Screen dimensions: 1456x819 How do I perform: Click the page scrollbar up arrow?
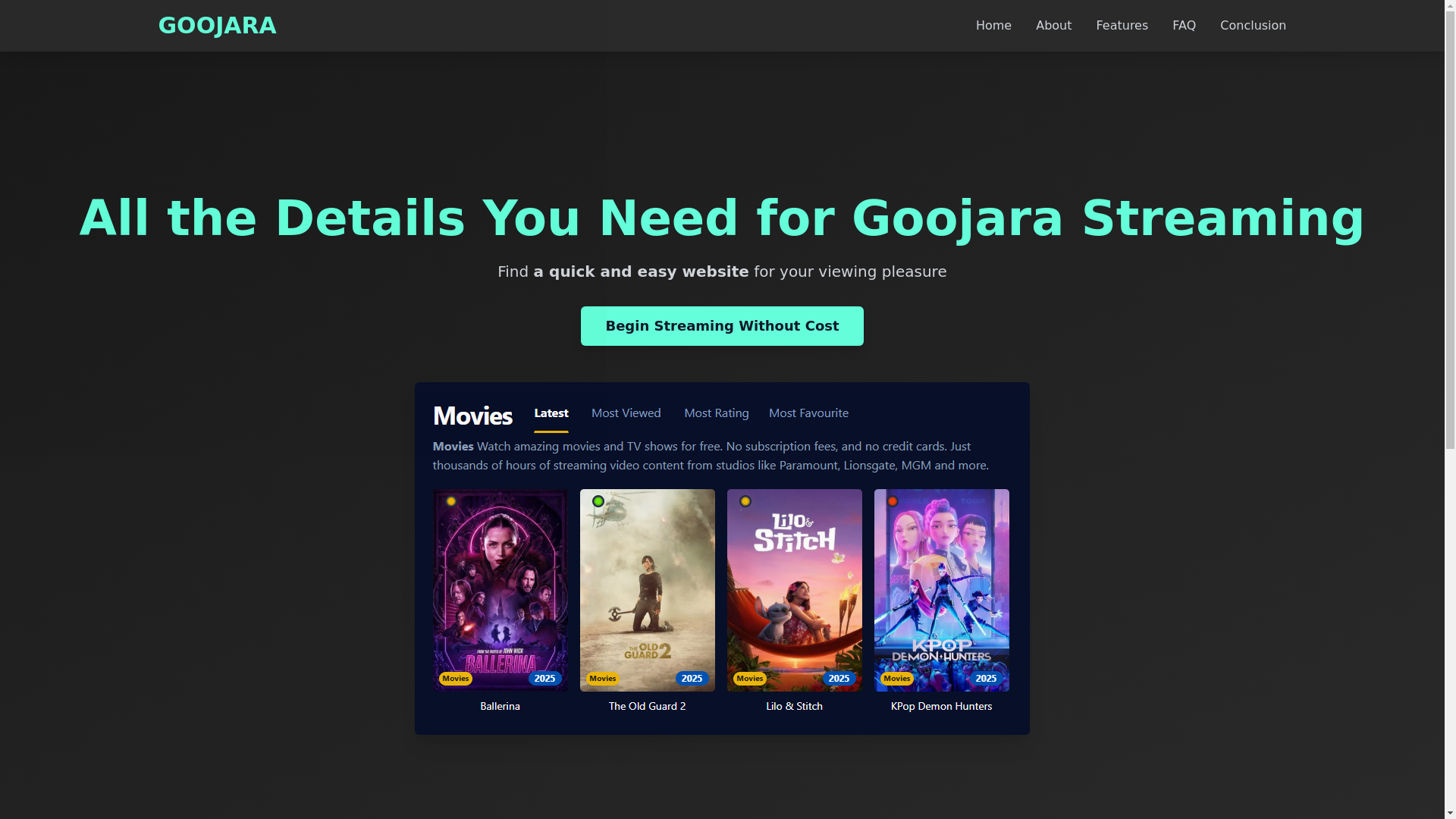1450,5
